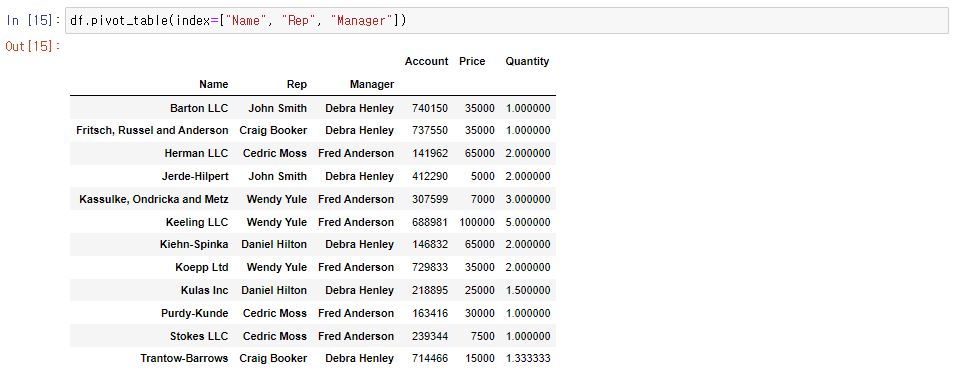Select the Koepp Ltd name cell
Image resolution: width=956 pixels, height=375 pixels.
click(x=202, y=268)
